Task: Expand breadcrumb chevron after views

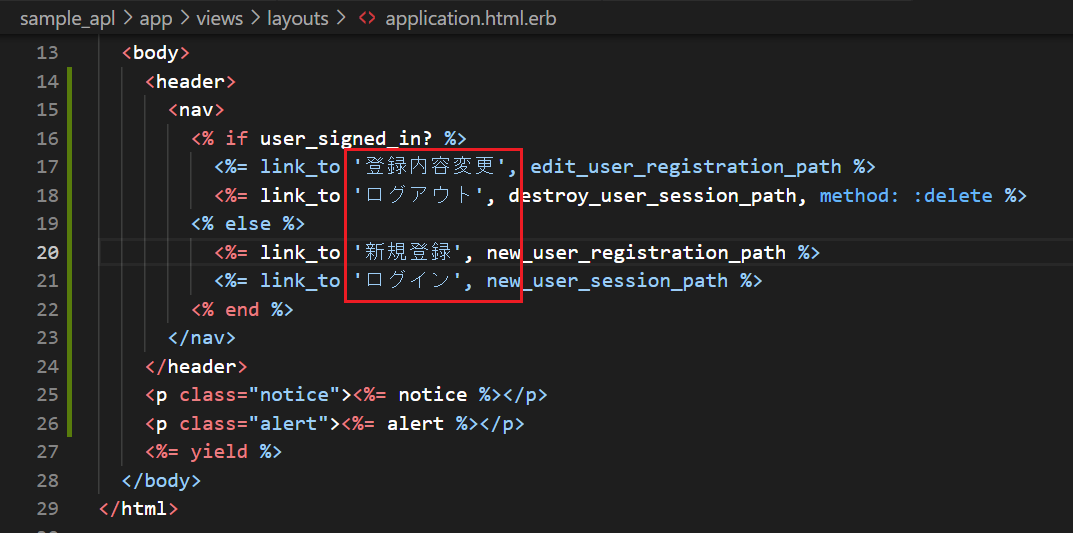Action: [255, 18]
